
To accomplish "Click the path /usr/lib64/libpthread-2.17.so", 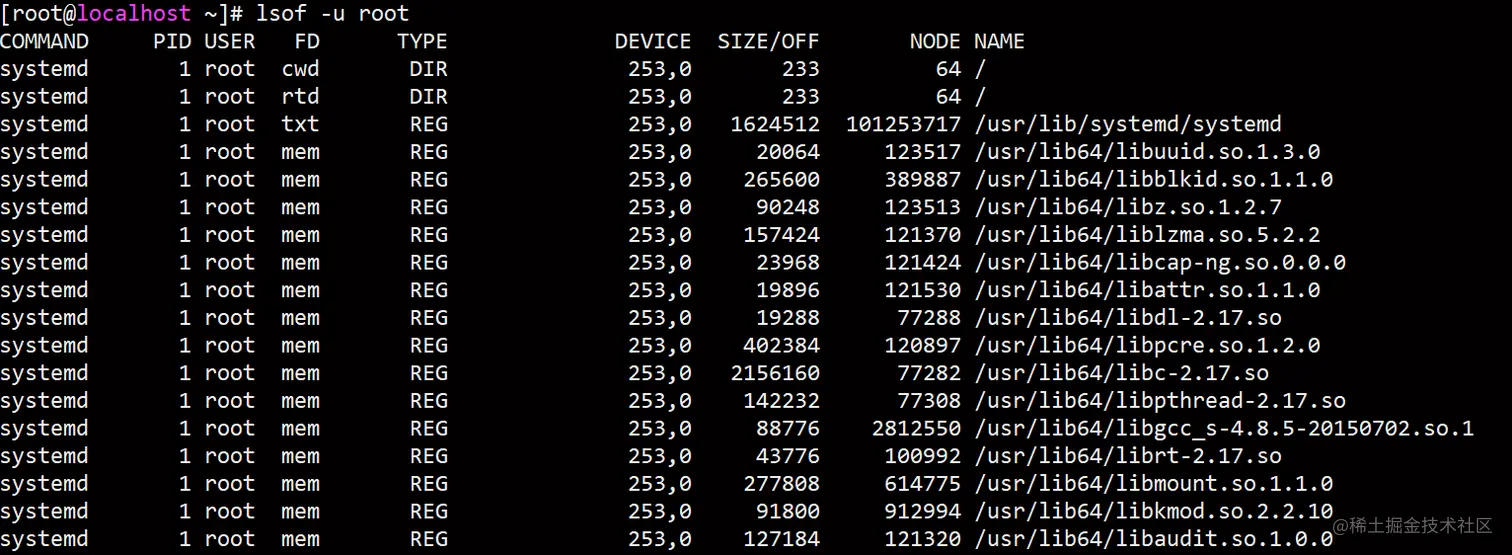I will pyautogui.click(x=1159, y=401).
